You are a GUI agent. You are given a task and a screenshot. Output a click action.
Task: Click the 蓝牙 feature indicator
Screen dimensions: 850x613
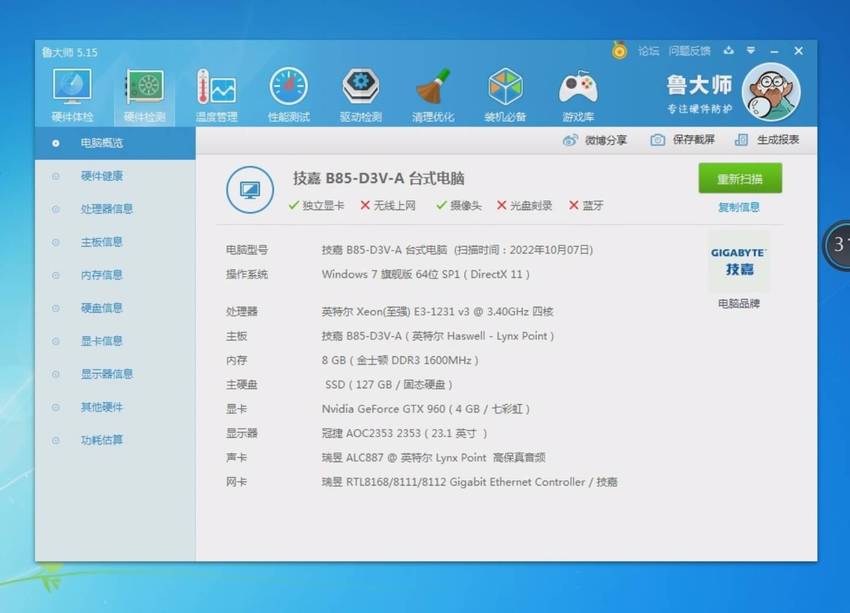586,205
